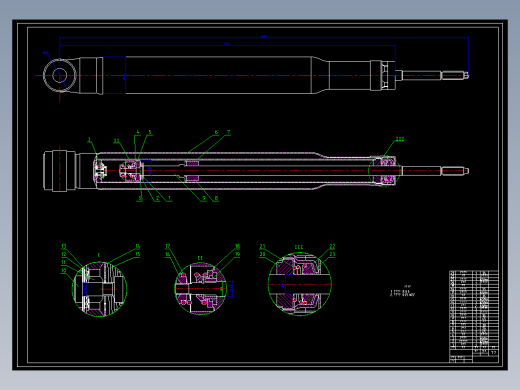Select callout 20 in detail III

tap(262, 254)
